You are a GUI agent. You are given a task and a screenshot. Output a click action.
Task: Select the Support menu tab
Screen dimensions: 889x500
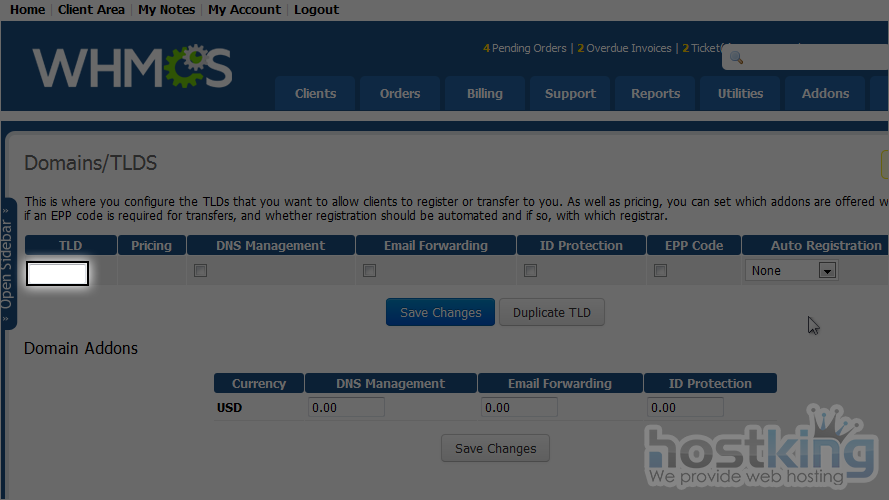click(570, 94)
